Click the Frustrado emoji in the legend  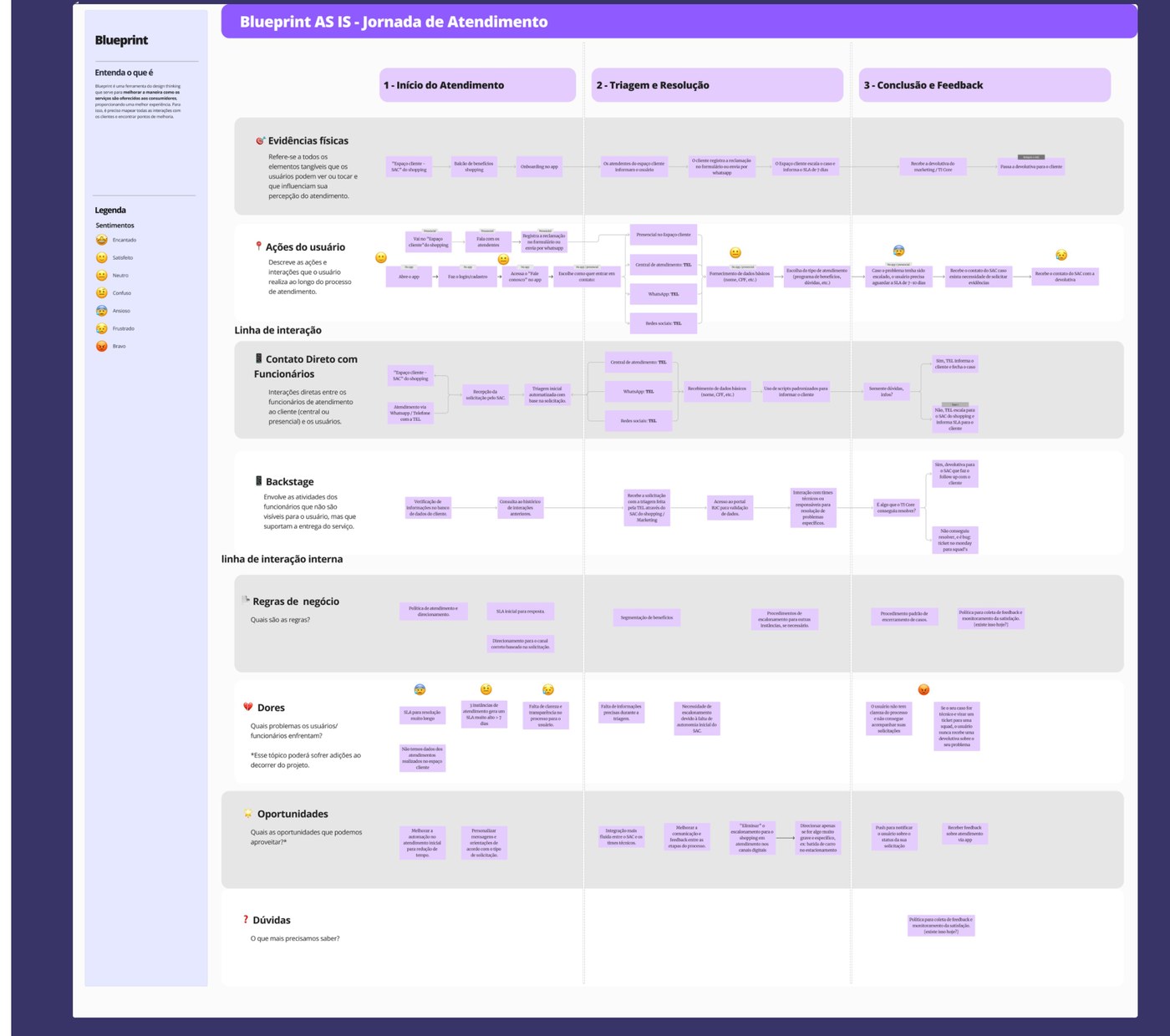[102, 328]
